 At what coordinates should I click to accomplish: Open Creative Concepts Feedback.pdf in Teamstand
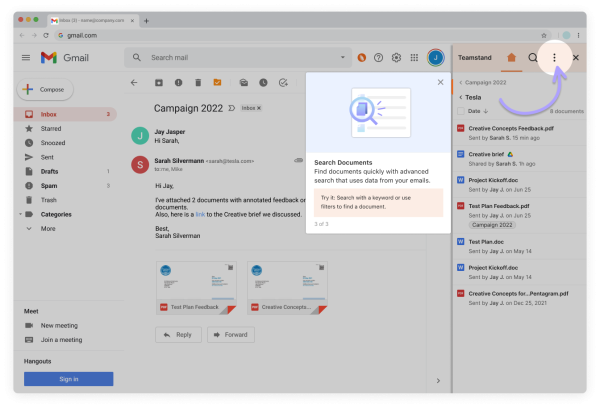519,132
